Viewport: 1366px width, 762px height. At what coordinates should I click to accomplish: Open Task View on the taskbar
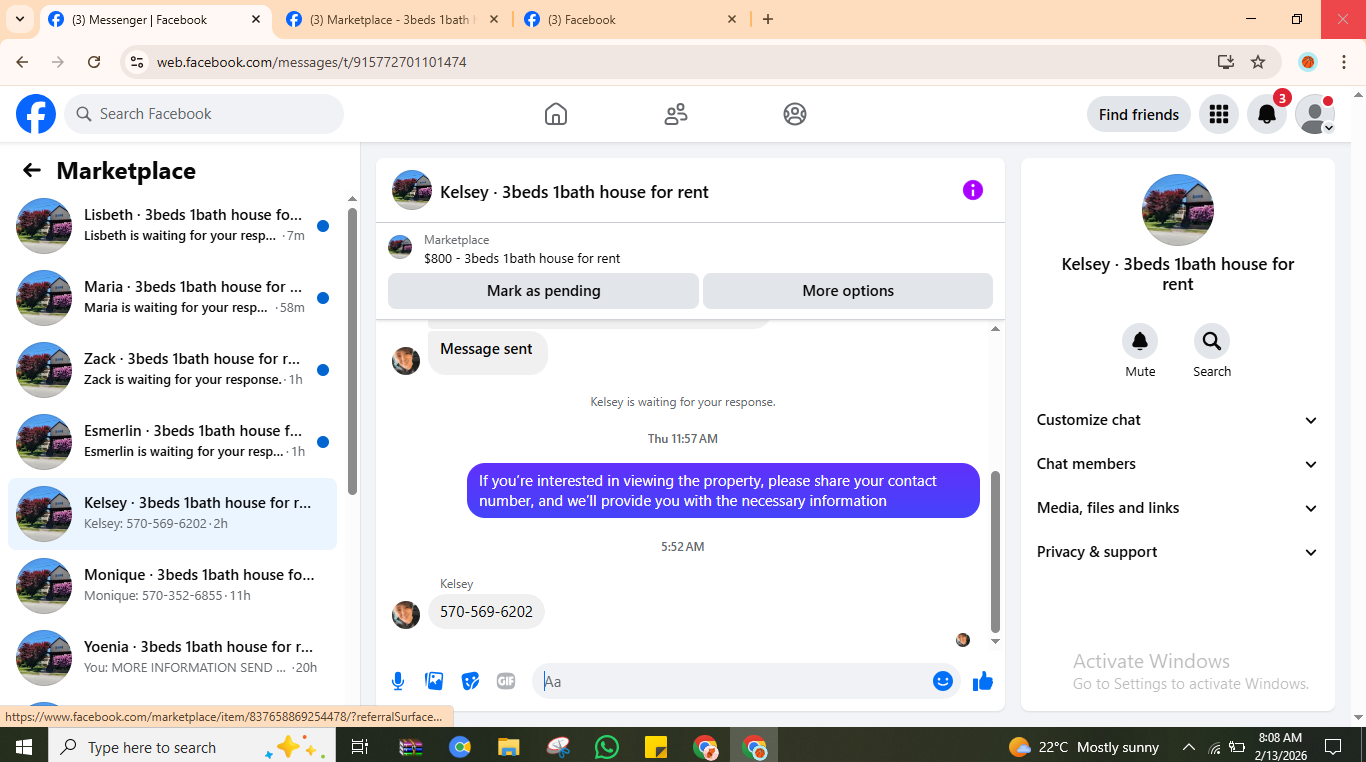tap(360, 747)
